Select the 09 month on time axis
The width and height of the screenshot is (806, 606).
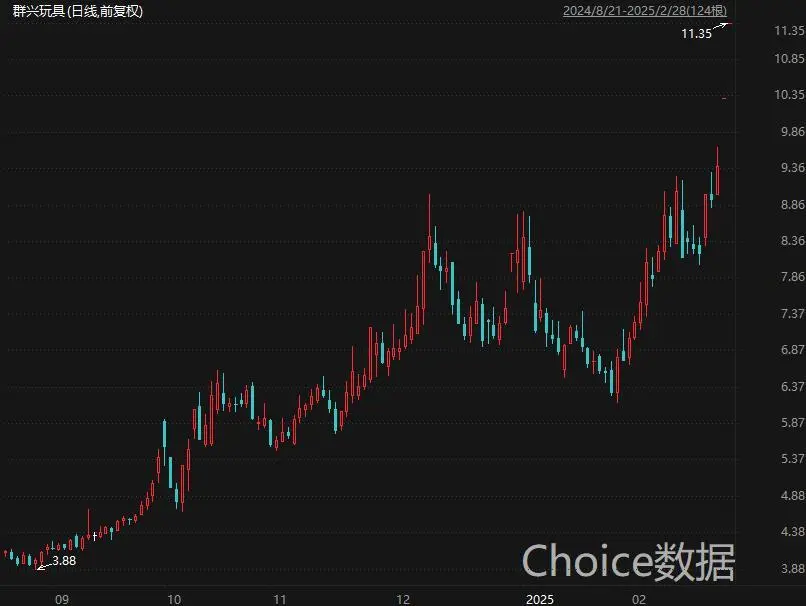click(x=62, y=599)
